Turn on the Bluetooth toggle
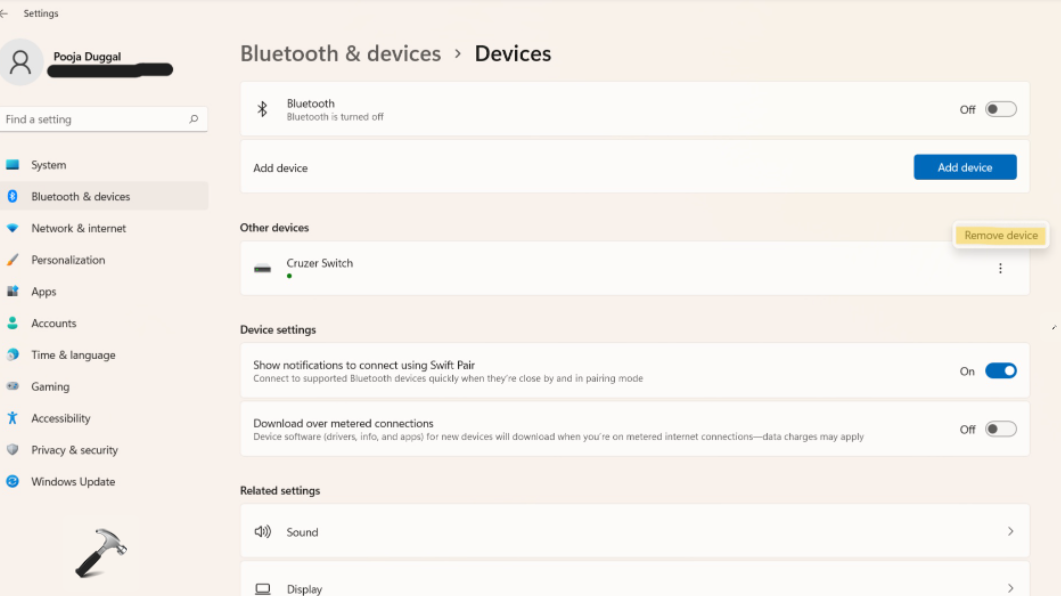This screenshot has height=596, width=1061. 1000,109
